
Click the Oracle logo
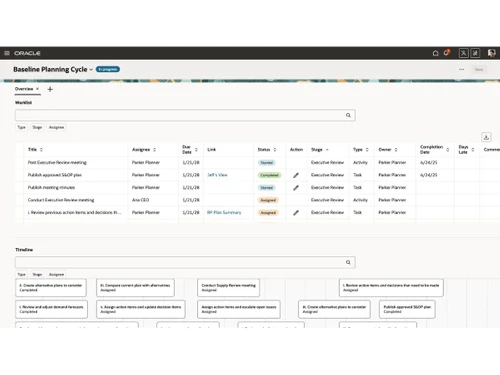(x=27, y=53)
